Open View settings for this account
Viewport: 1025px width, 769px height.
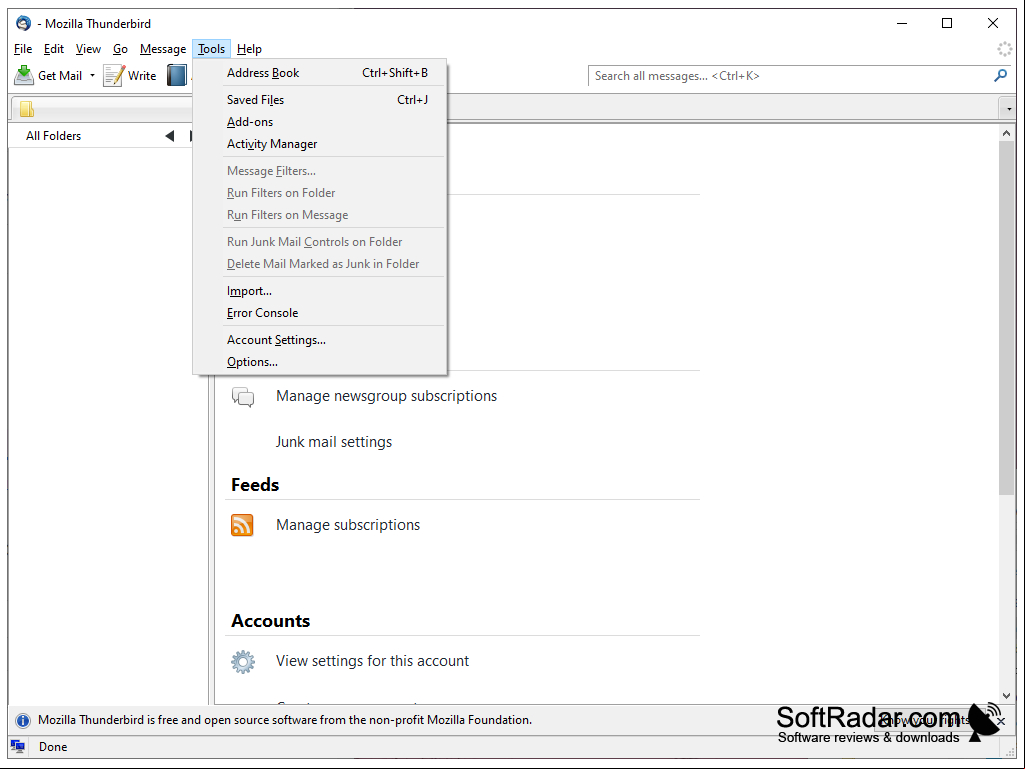372,661
